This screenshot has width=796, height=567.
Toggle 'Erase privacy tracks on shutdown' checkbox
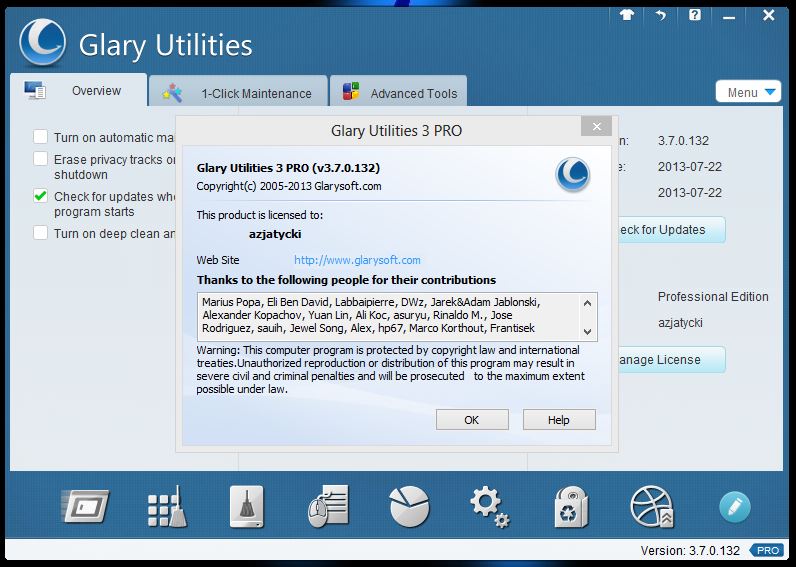coord(41,158)
